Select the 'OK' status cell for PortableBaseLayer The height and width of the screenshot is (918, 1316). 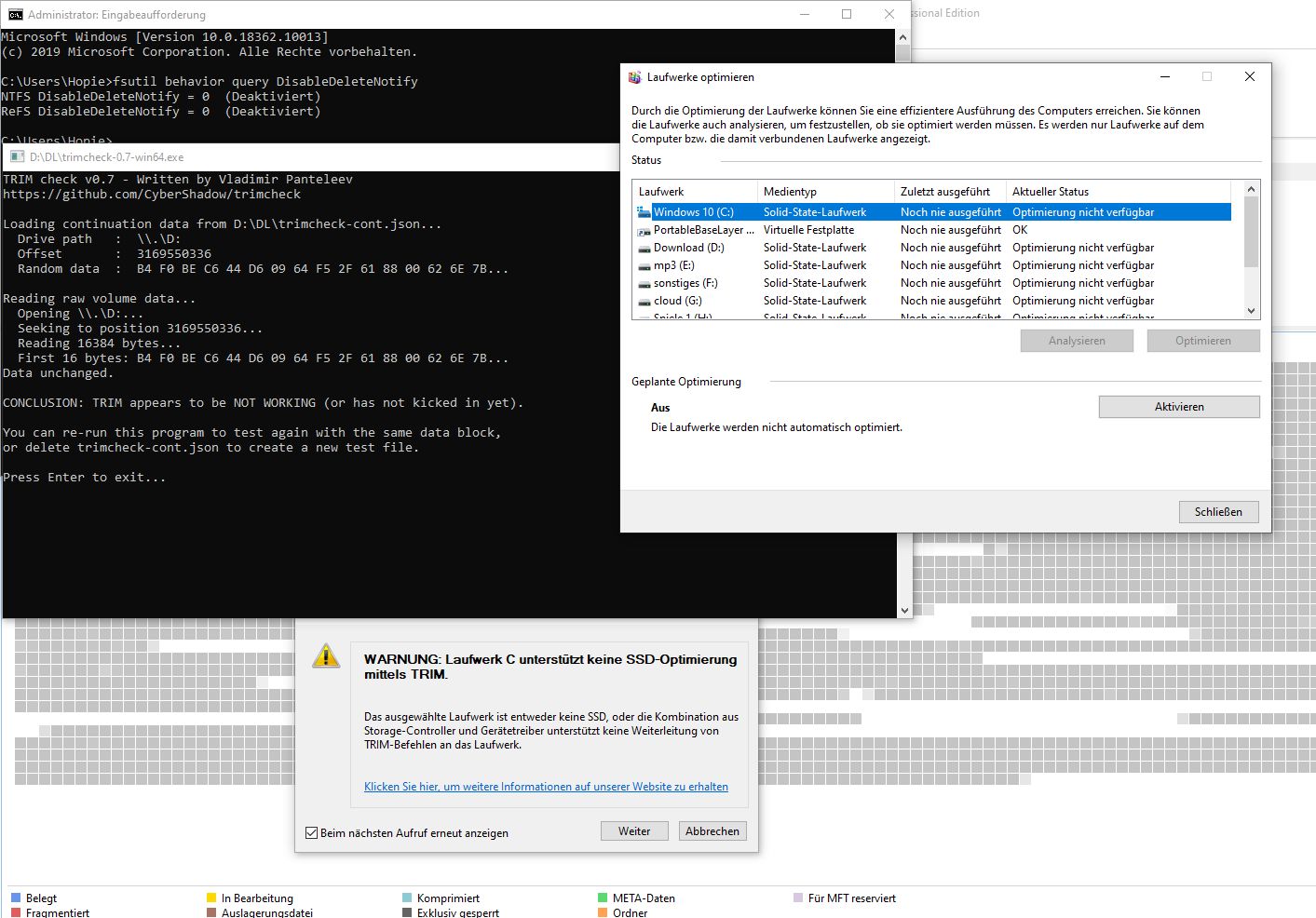1020,230
